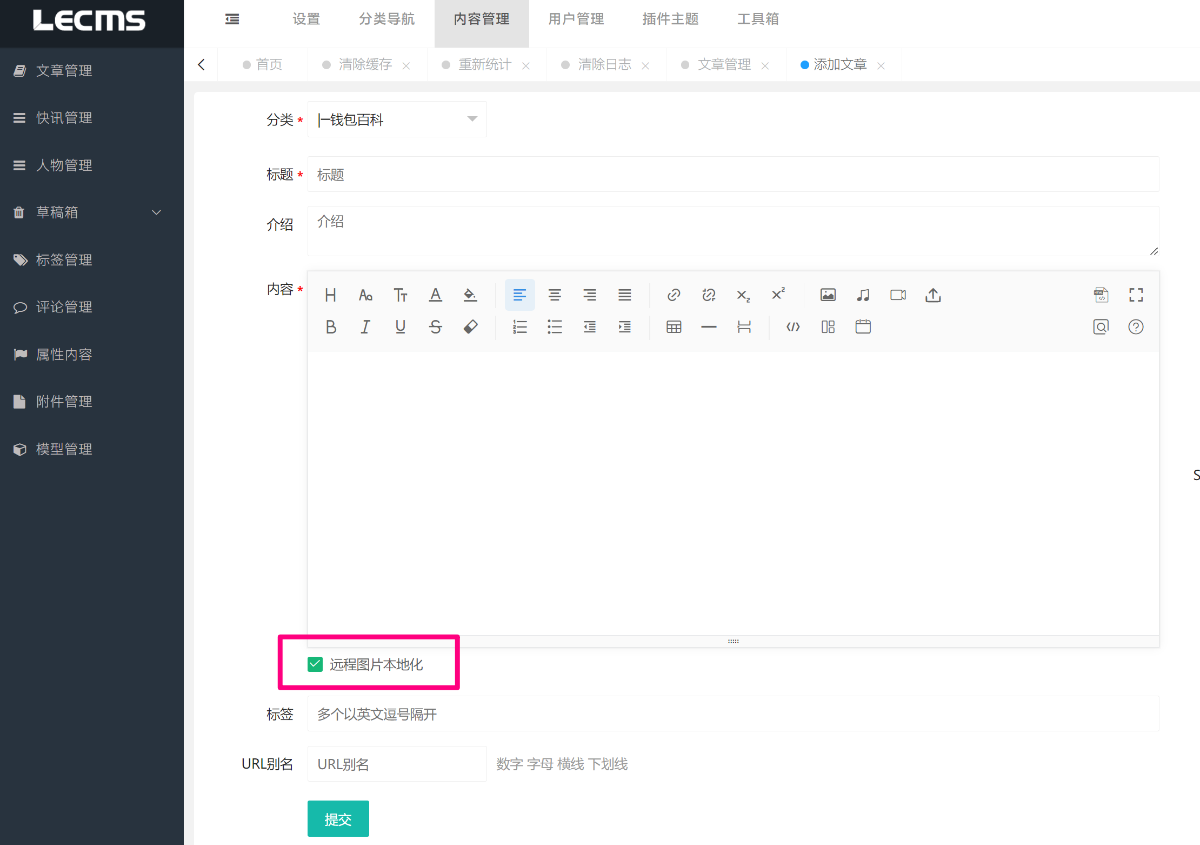The width and height of the screenshot is (1200, 845).
Task: Open 评论管理 in the sidebar
Action: [x=64, y=307]
